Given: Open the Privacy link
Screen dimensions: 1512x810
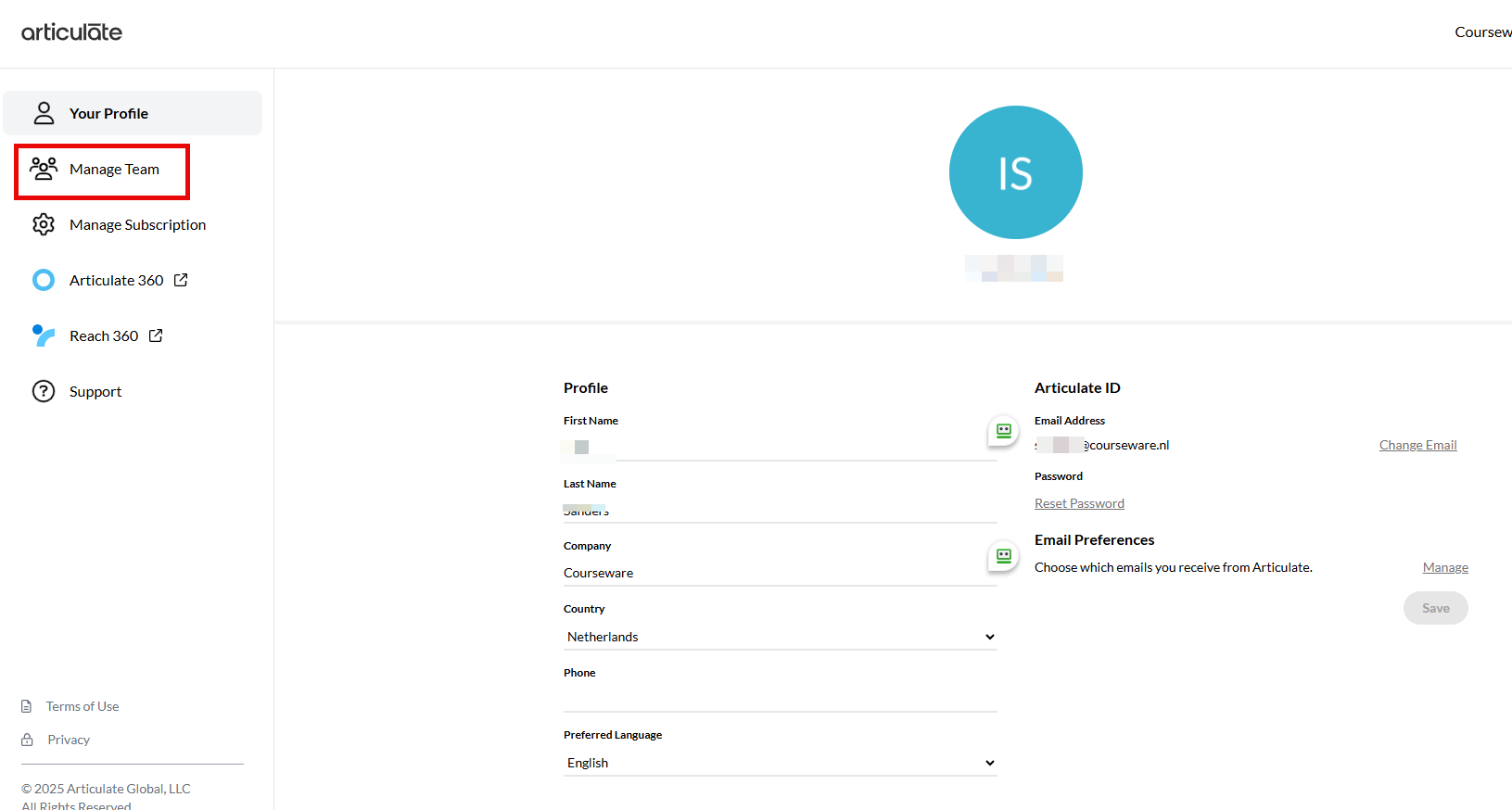Looking at the screenshot, I should tap(69, 740).
